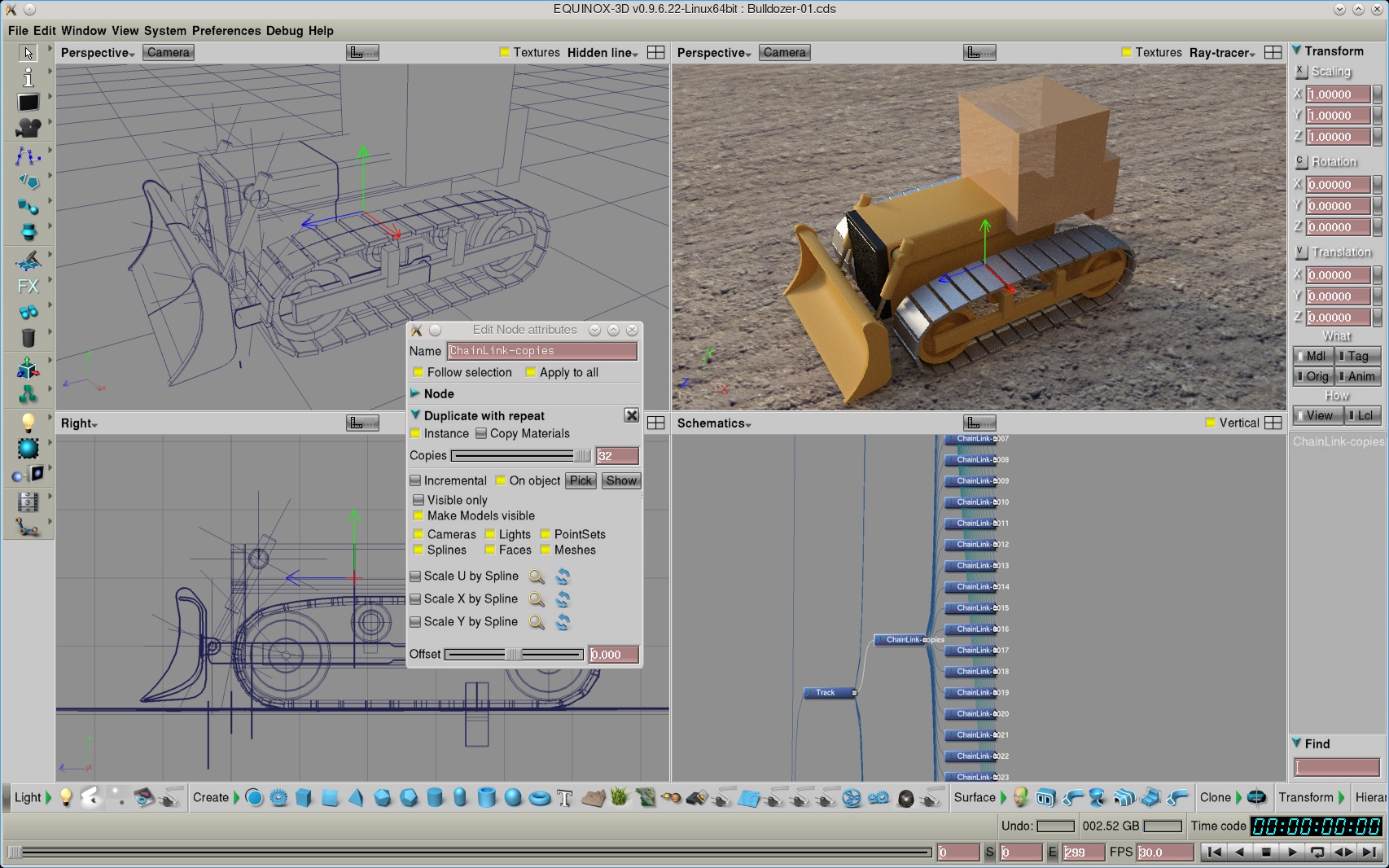Open the Hidden line render mode dropdown
1389x868 pixels.
[602, 53]
